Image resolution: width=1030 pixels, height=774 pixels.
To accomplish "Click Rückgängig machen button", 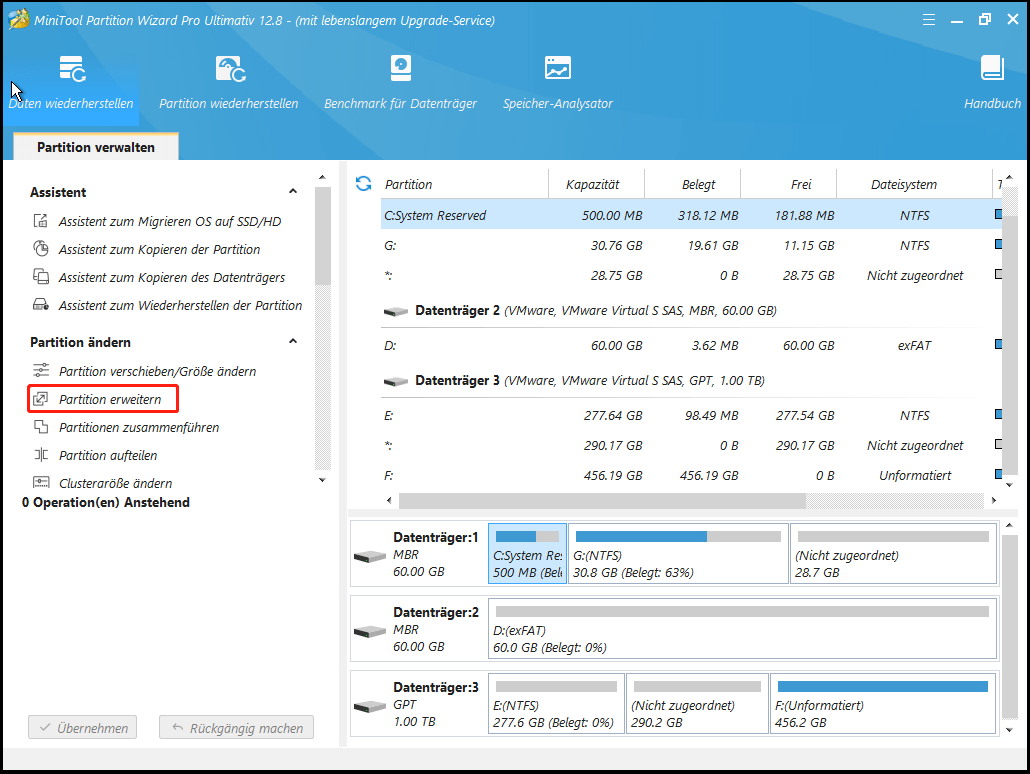I will [x=237, y=728].
